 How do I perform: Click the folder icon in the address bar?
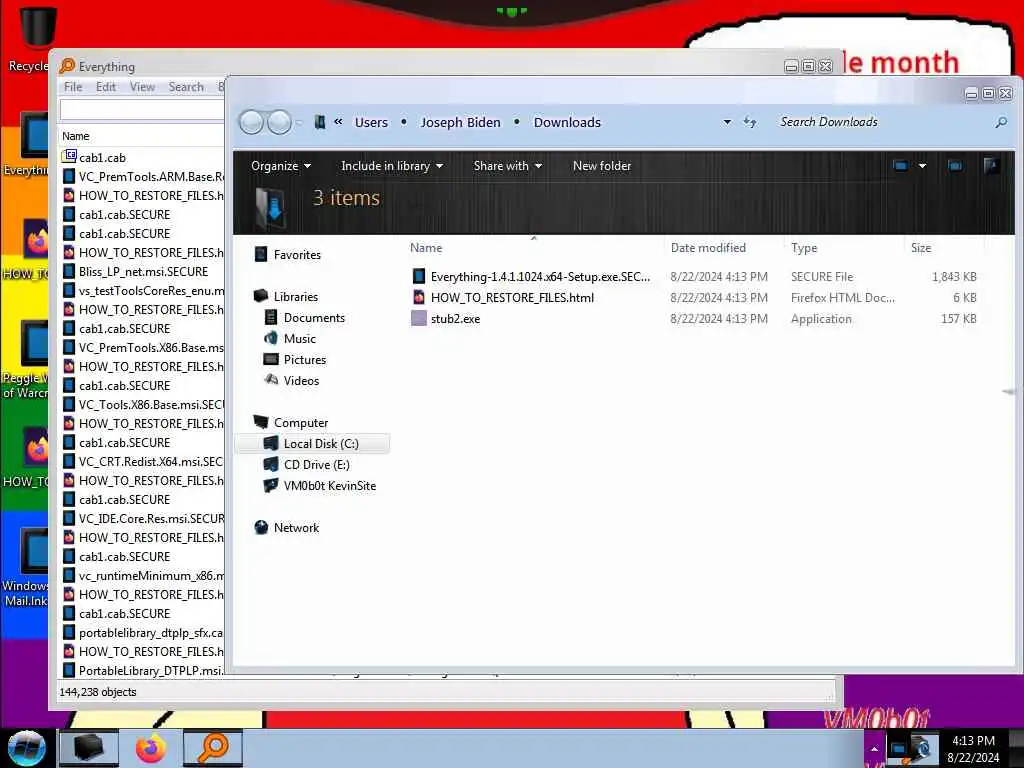(319, 122)
